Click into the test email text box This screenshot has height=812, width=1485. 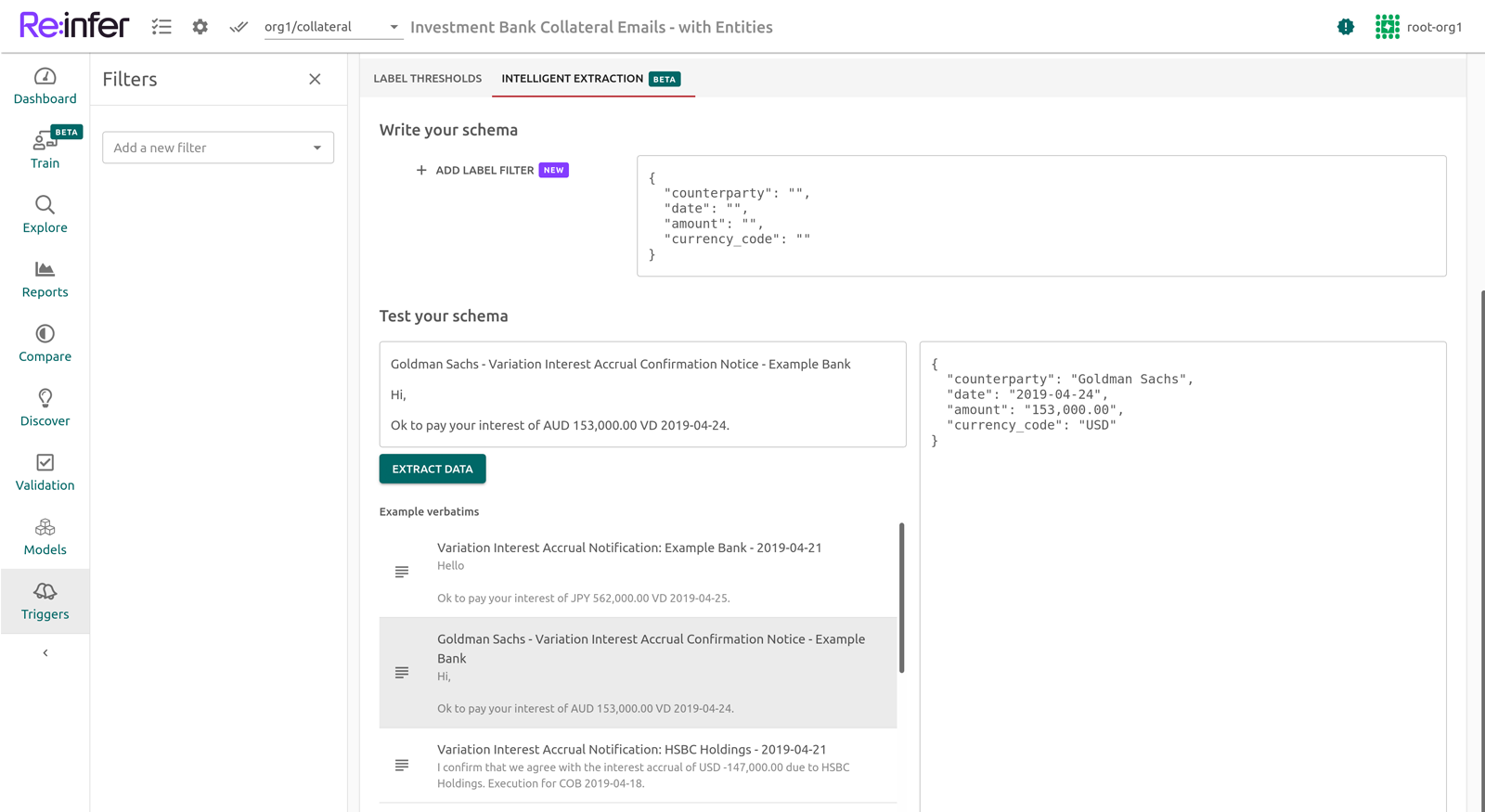pos(642,394)
